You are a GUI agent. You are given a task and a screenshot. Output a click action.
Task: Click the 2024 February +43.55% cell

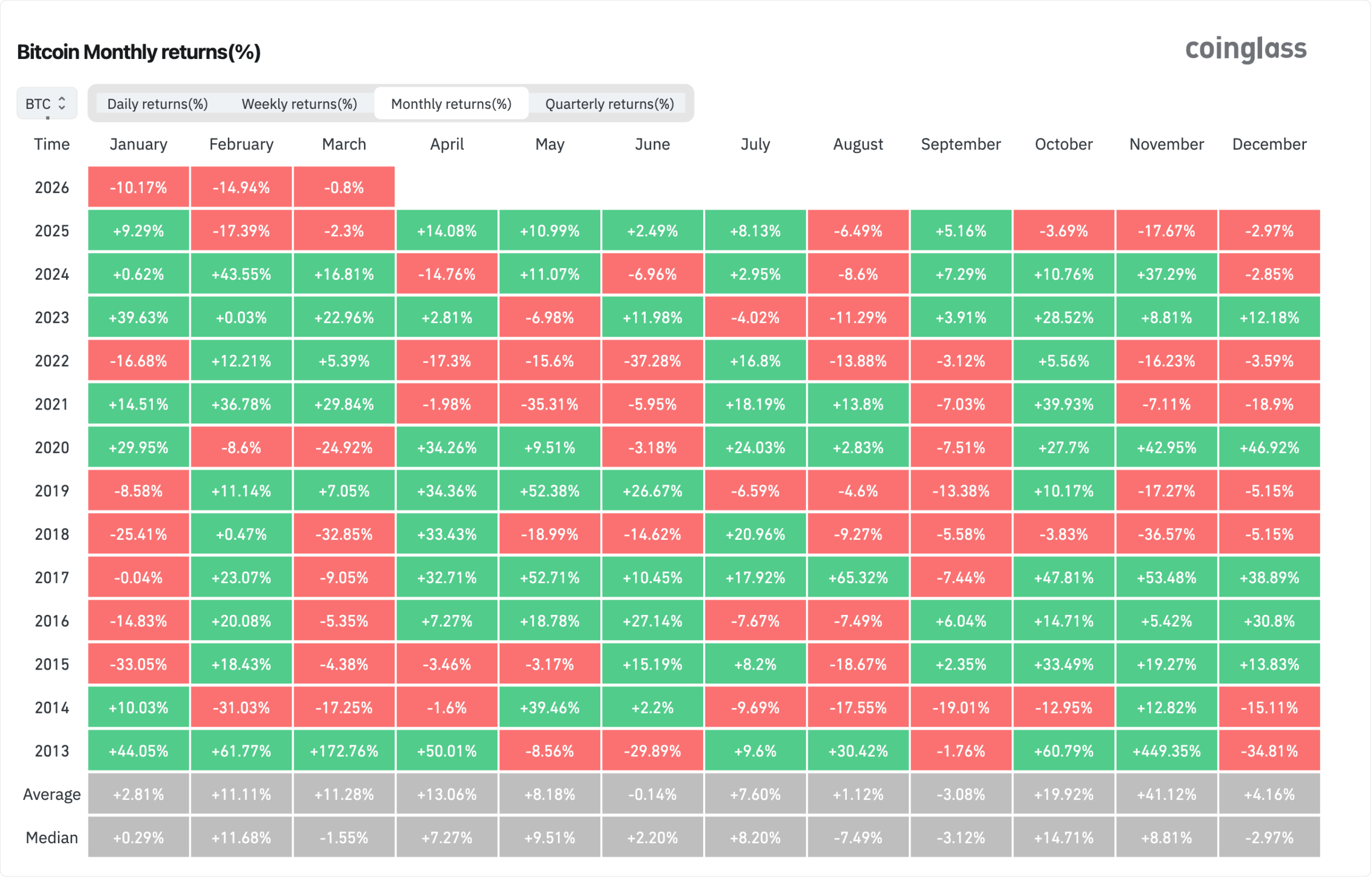[241, 274]
